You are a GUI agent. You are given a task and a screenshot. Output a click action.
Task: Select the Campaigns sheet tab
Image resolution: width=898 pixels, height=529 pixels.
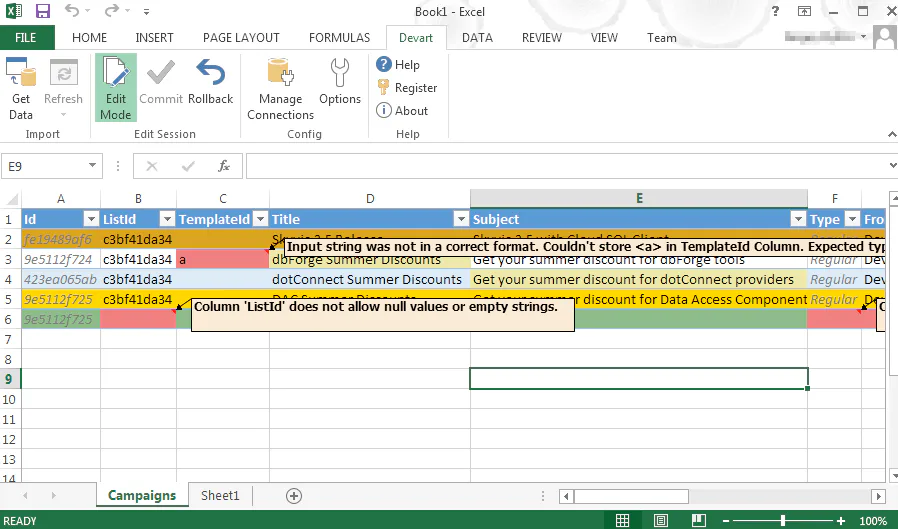click(142, 496)
